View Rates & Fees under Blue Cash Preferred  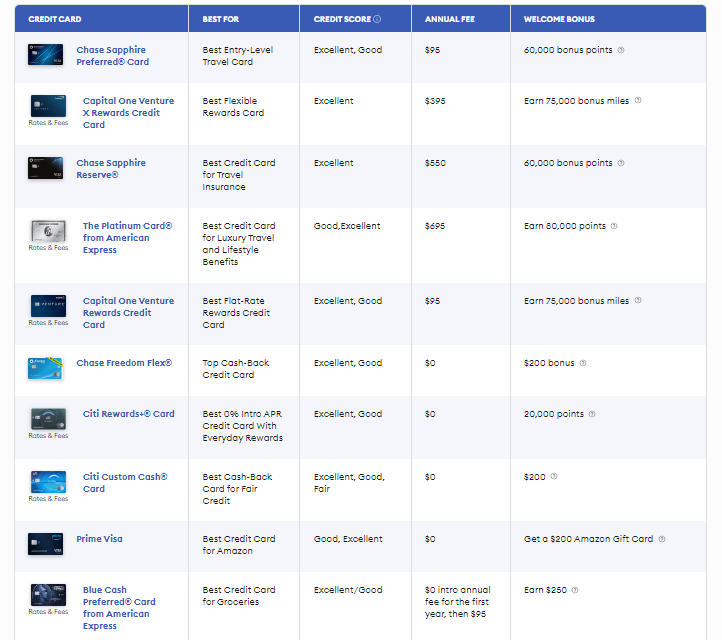click(x=48, y=612)
